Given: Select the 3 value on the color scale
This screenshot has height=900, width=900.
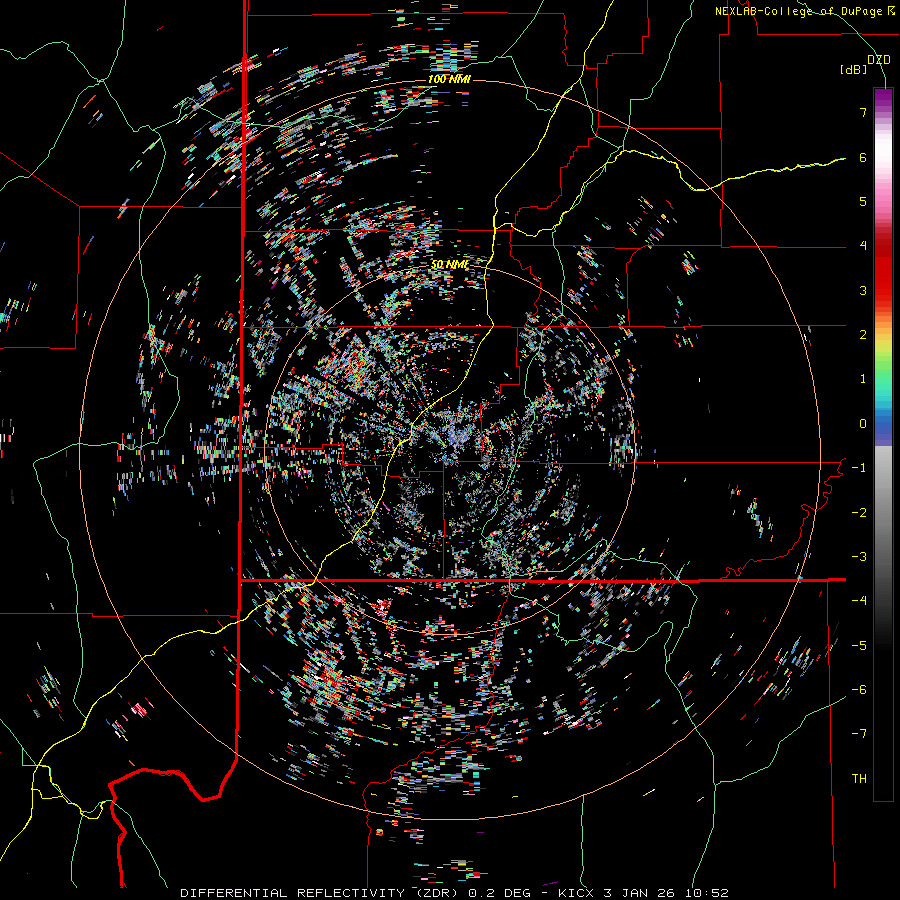Looking at the screenshot, I should (863, 290).
